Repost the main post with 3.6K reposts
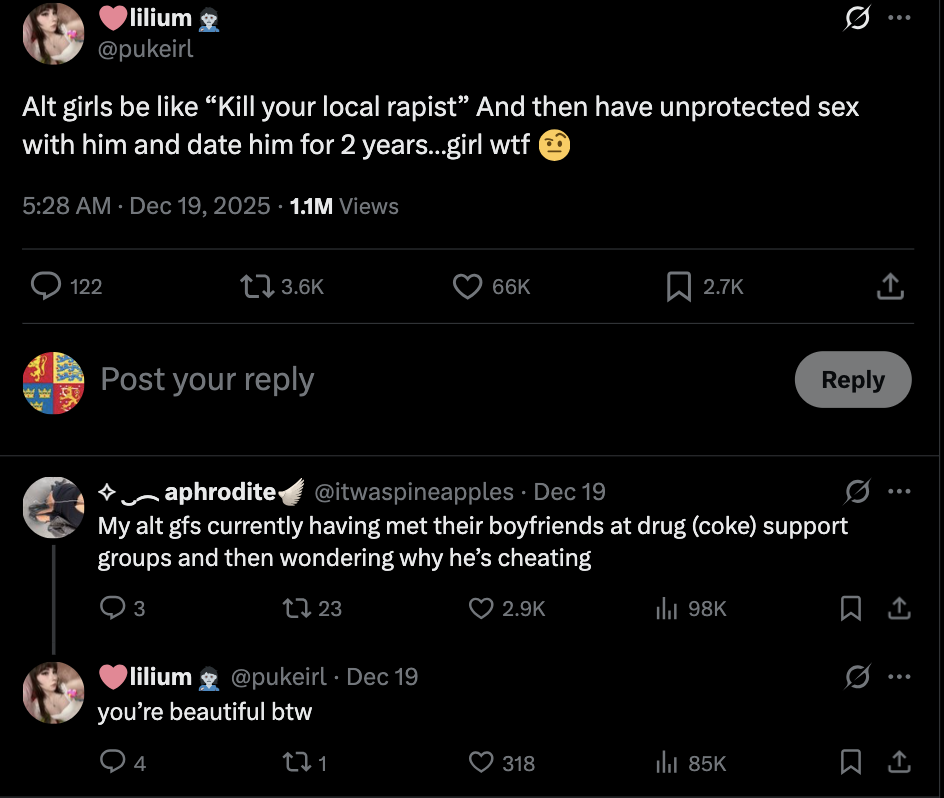944x798 pixels. [x=255, y=287]
